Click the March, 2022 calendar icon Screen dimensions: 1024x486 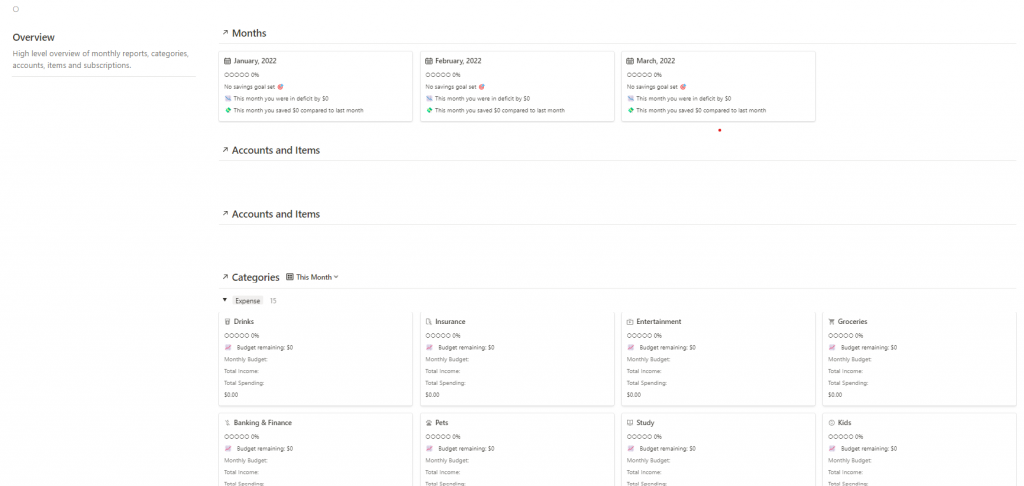coord(630,61)
